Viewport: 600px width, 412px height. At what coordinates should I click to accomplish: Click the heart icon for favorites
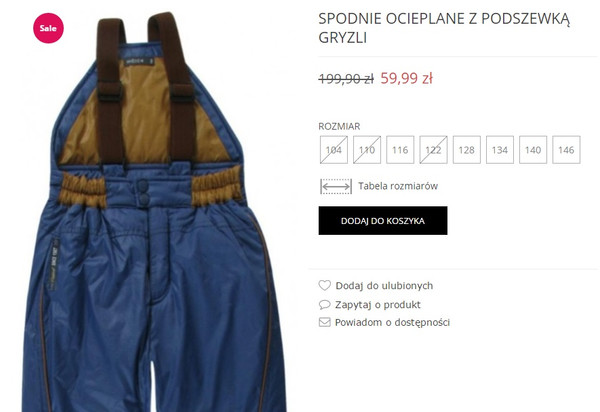point(324,285)
